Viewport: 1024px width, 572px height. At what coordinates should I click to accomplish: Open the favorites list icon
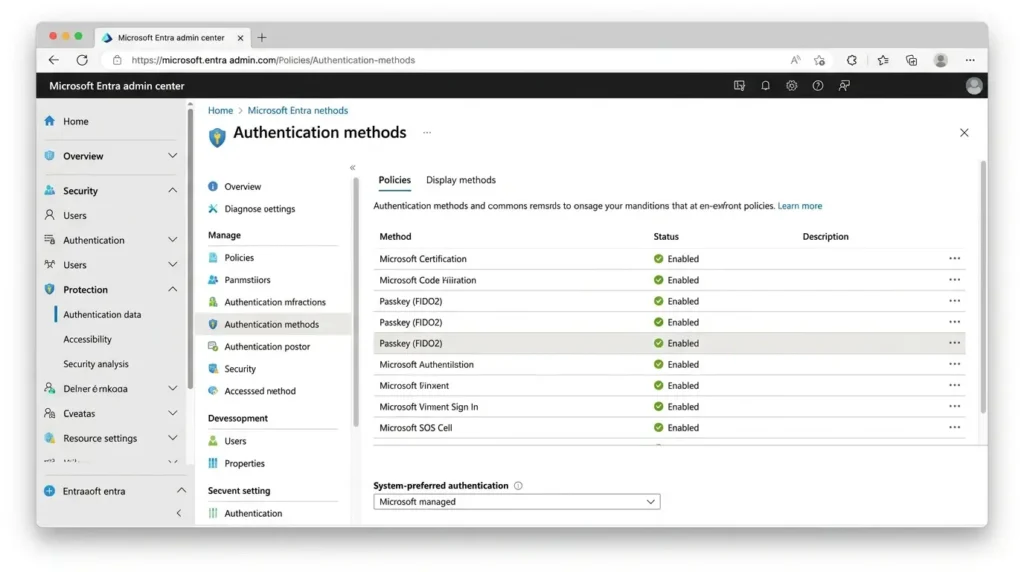883,60
